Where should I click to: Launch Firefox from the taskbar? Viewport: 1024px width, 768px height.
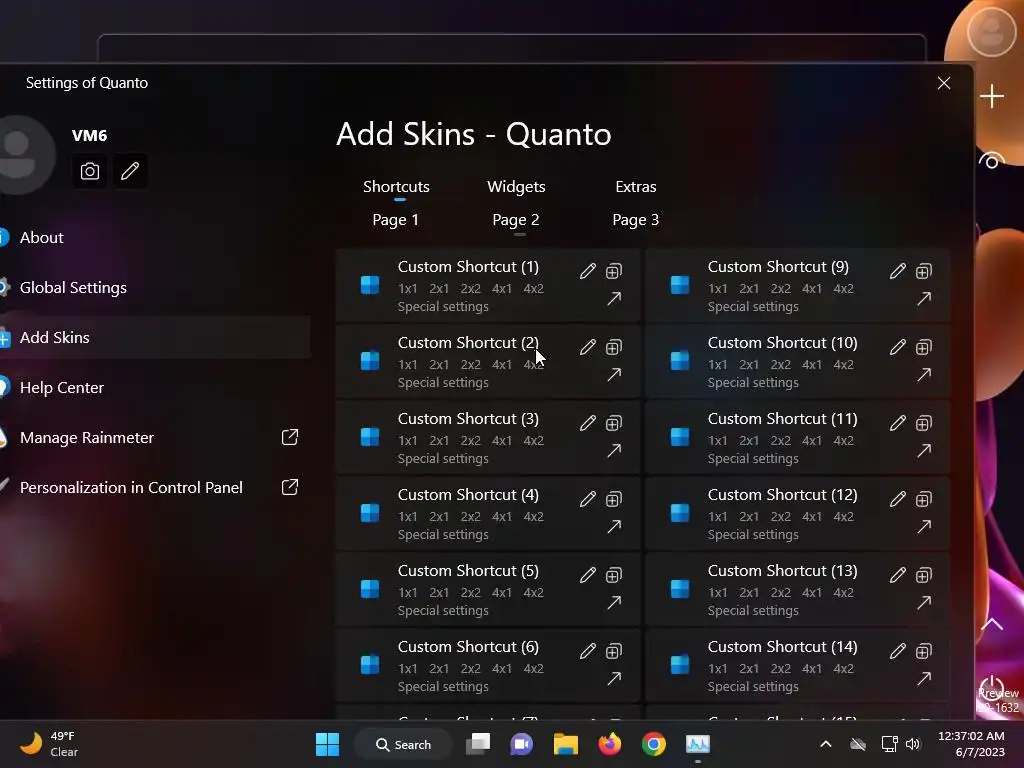click(x=610, y=744)
